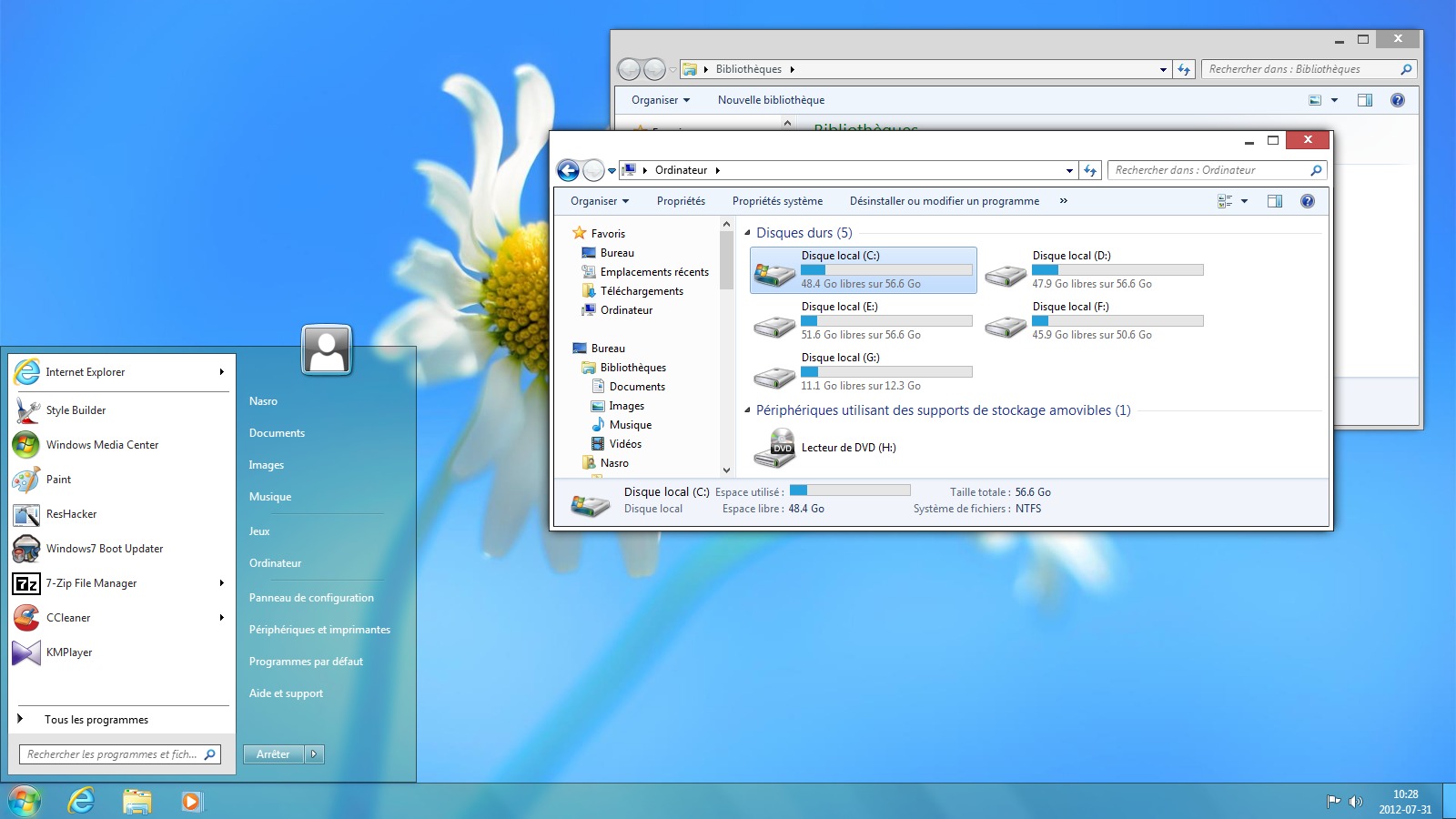The width and height of the screenshot is (1456, 819).
Task: Open view options dropdown in Ordinateur window
Action: tap(1244, 201)
